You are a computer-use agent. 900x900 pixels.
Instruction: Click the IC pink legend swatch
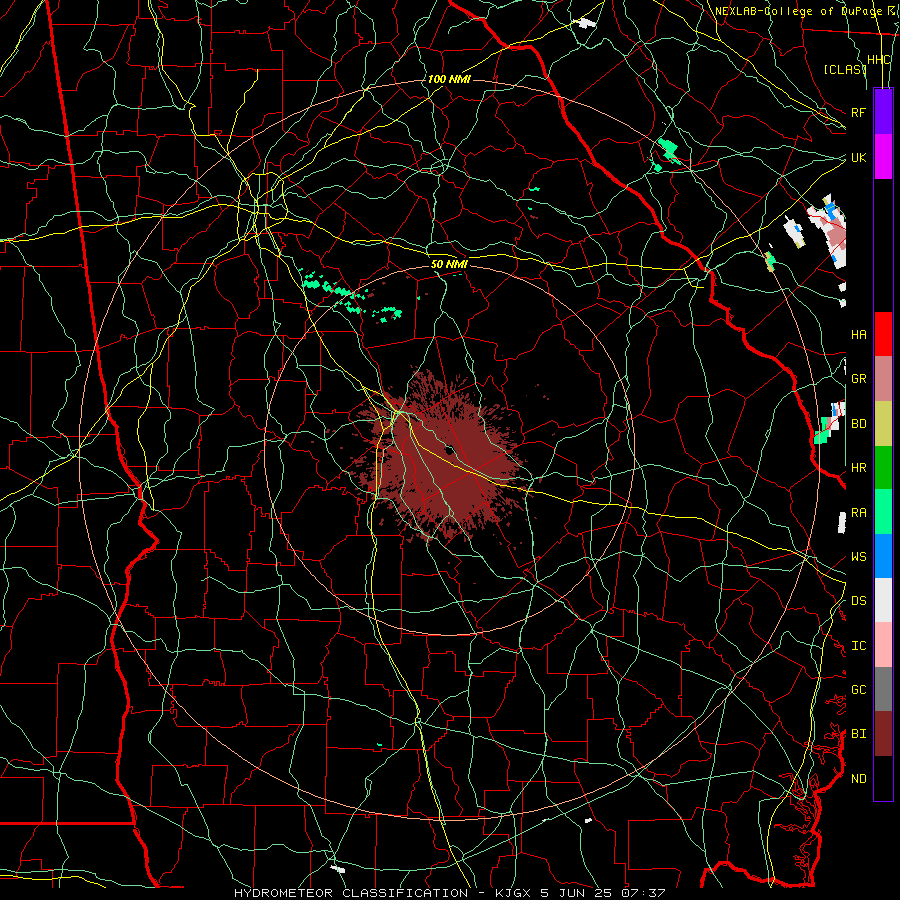(x=883, y=645)
